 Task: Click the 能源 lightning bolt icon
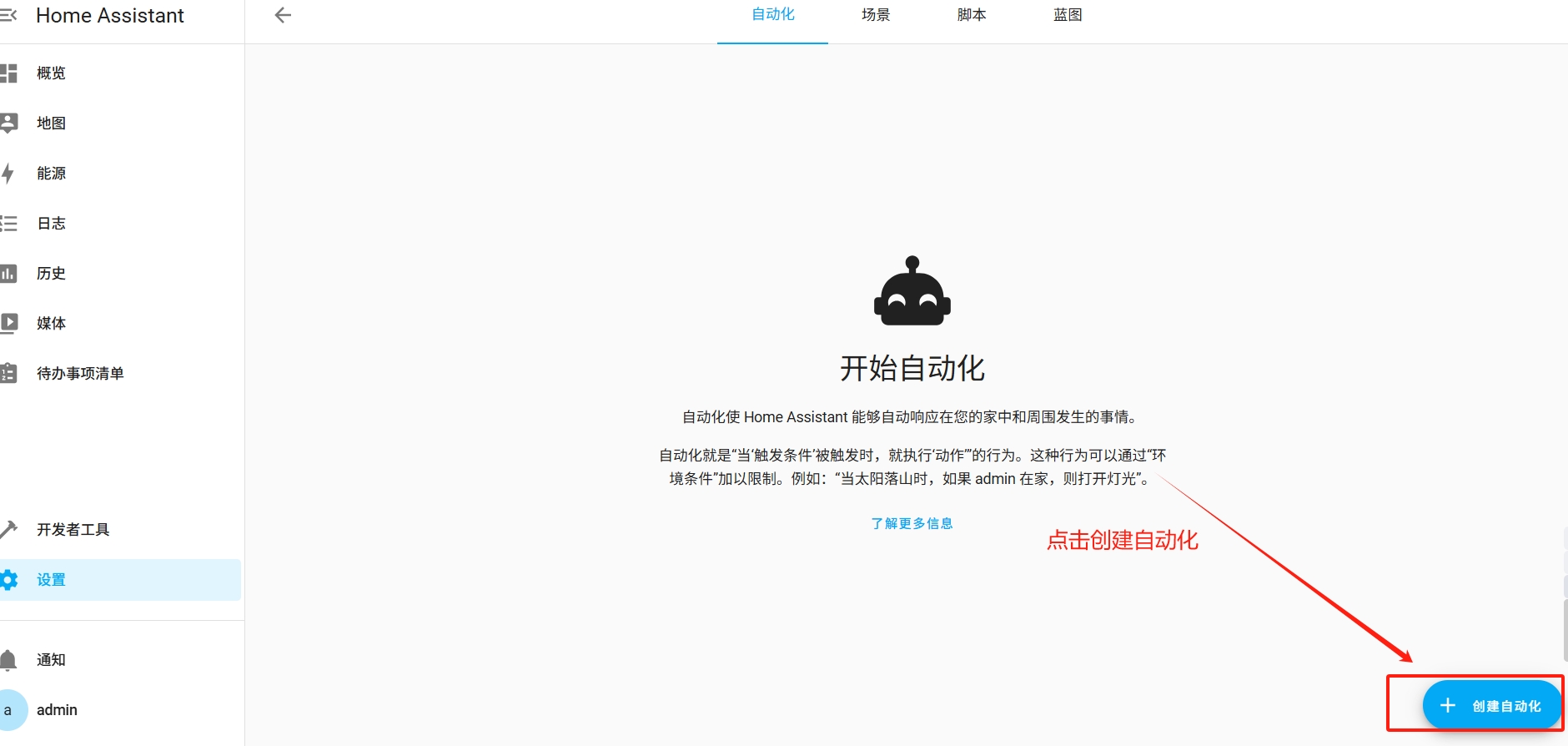(x=8, y=174)
